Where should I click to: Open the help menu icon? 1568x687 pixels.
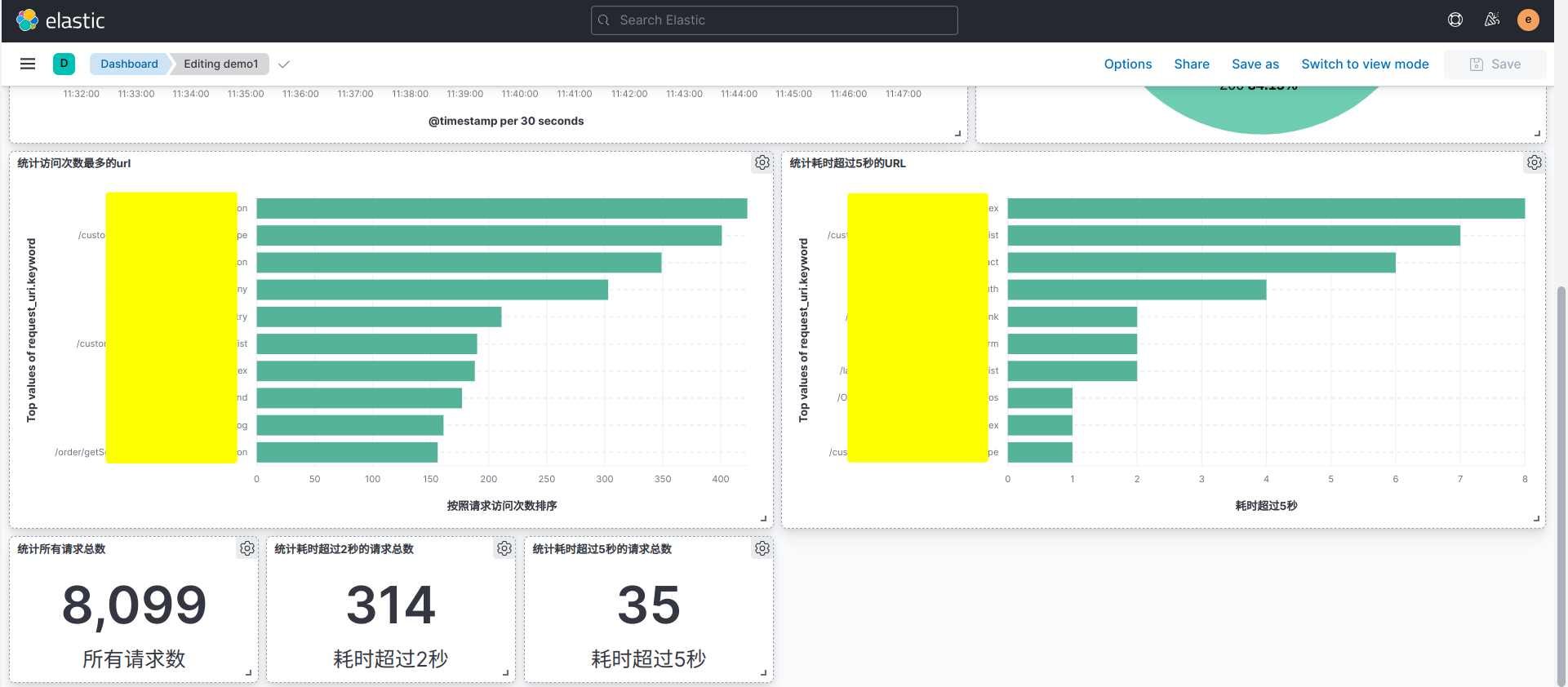[x=1455, y=20]
